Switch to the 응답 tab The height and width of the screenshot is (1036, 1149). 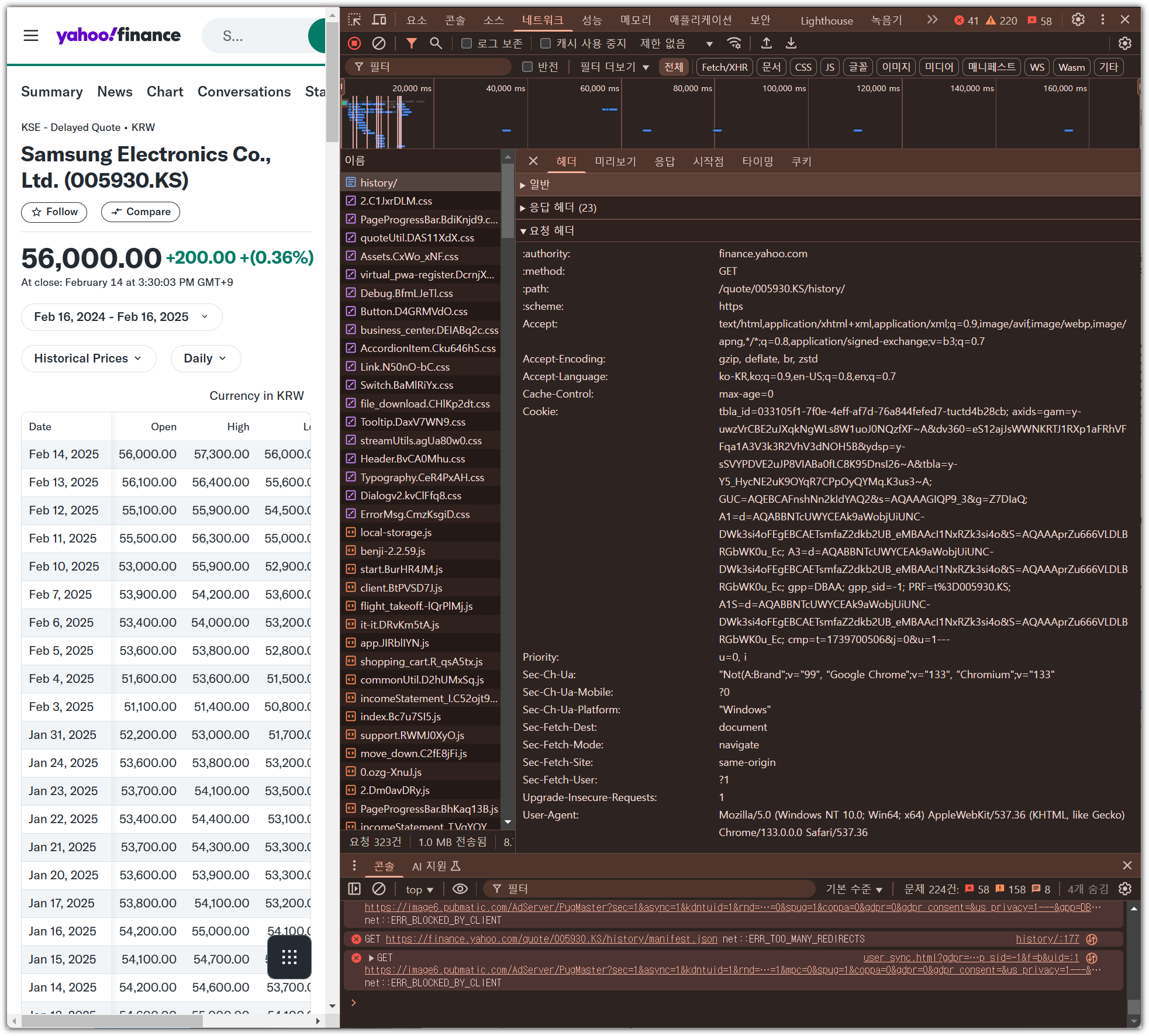[x=664, y=161]
